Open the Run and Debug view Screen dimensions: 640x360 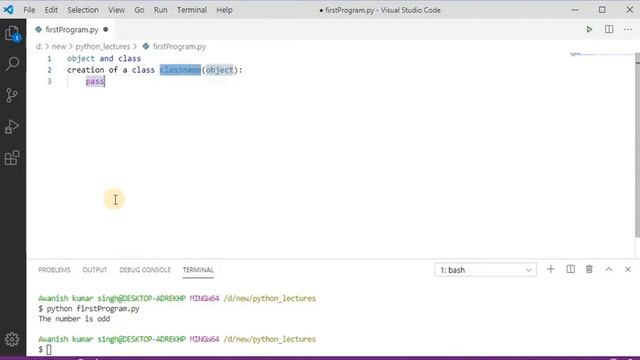12,127
